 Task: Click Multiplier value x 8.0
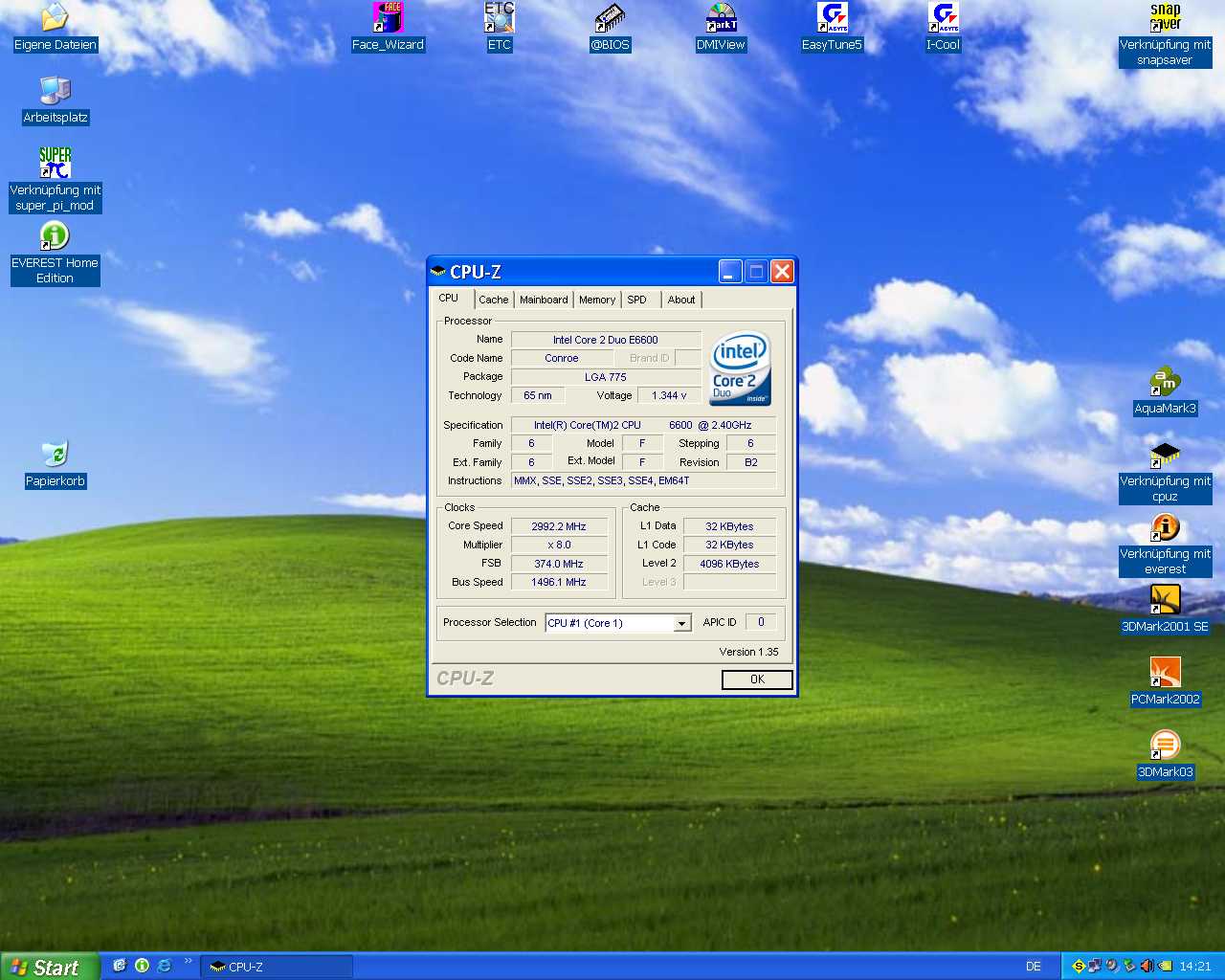(x=559, y=545)
